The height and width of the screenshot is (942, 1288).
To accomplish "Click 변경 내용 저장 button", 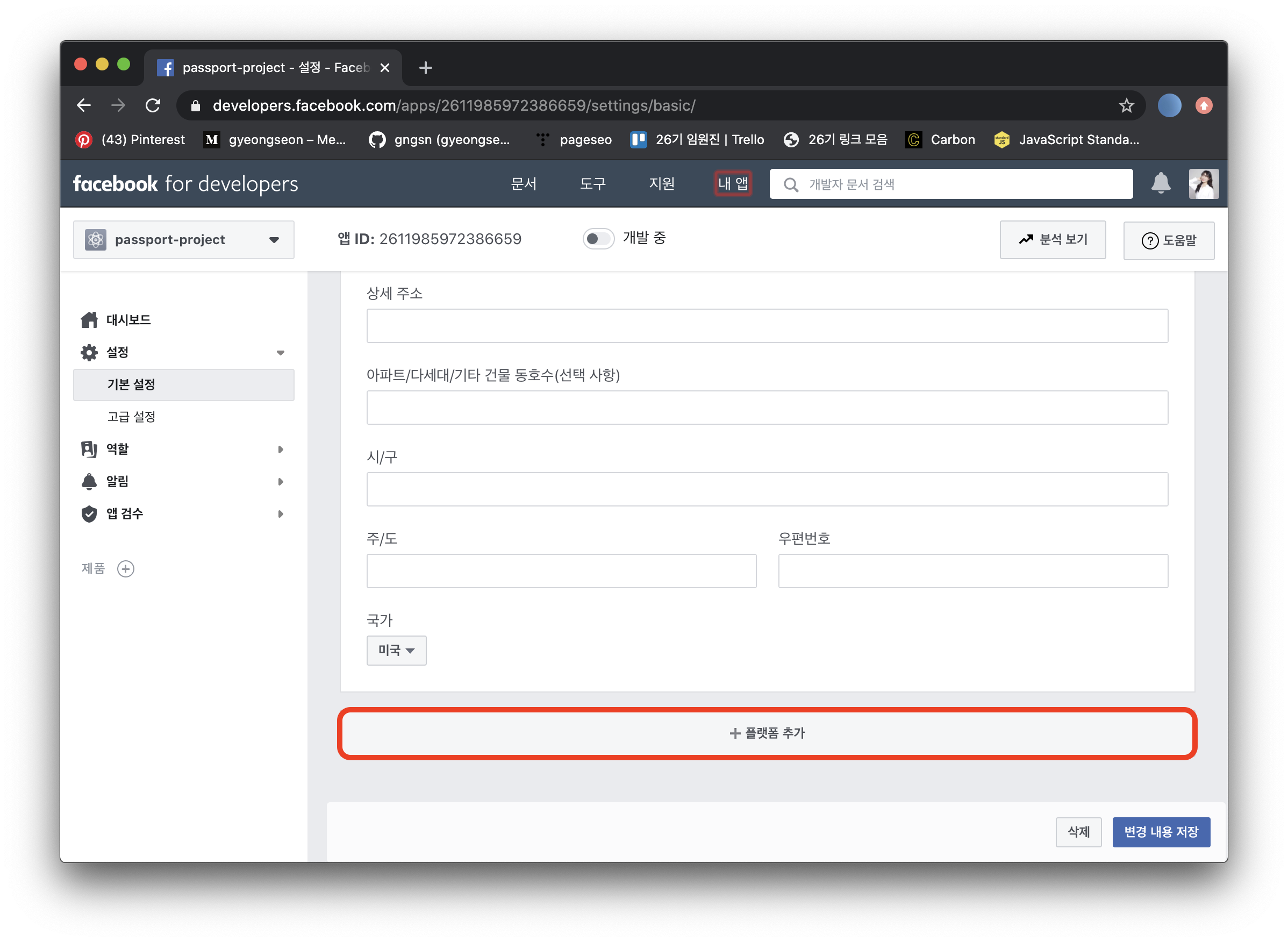I will pyautogui.click(x=1161, y=832).
